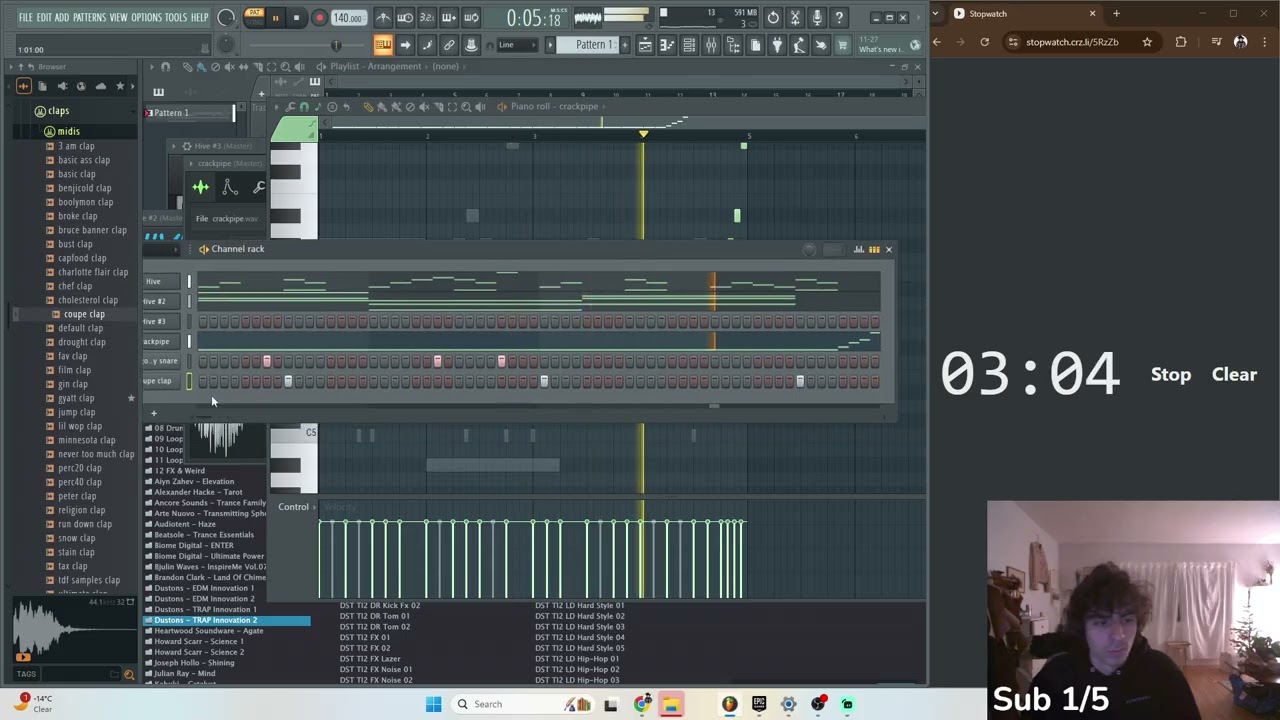
Task: Toggle the 3-2-1 countdown before recording
Action: click(x=427, y=18)
